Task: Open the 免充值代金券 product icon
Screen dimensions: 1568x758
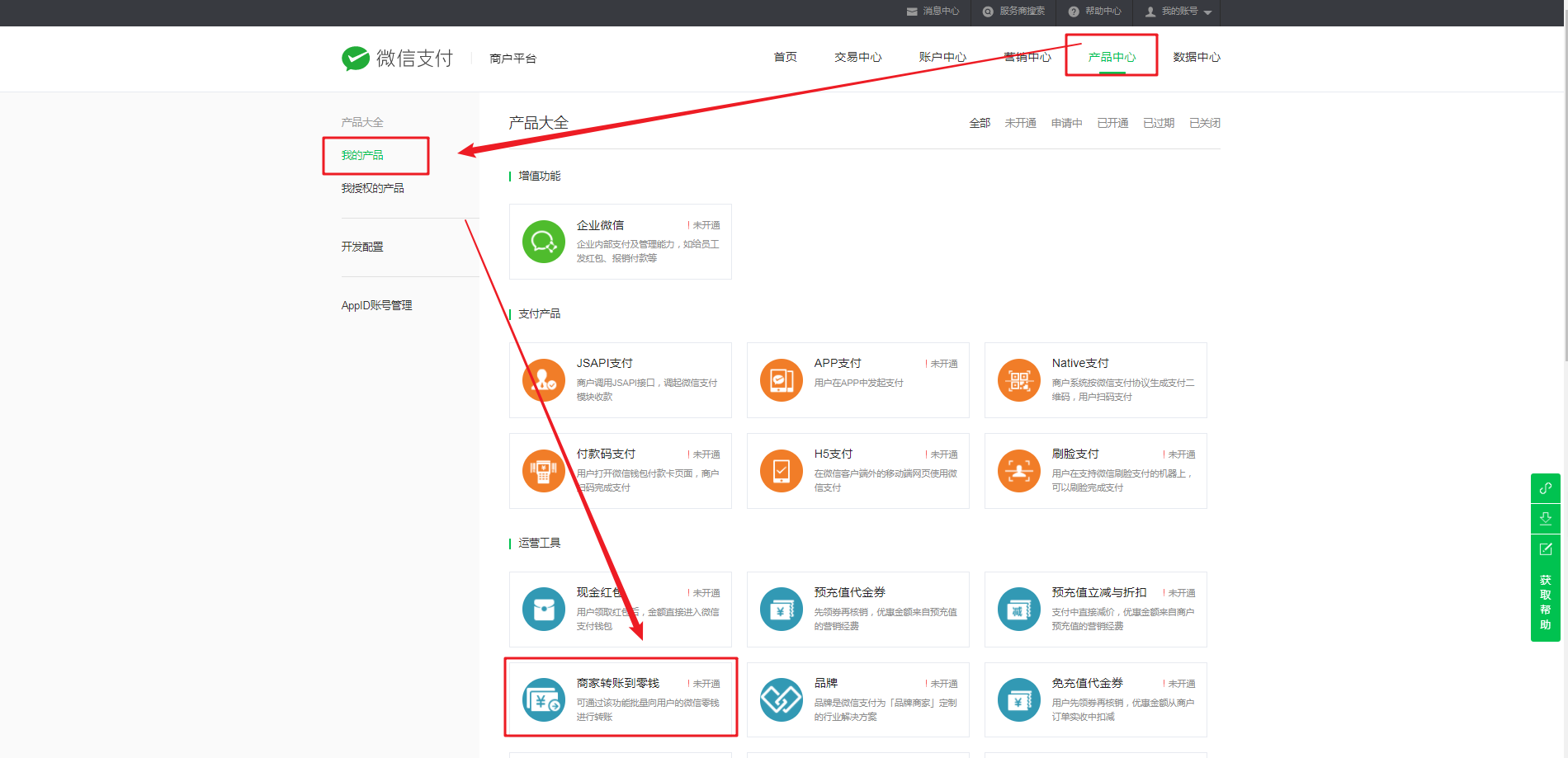Action: (1019, 700)
